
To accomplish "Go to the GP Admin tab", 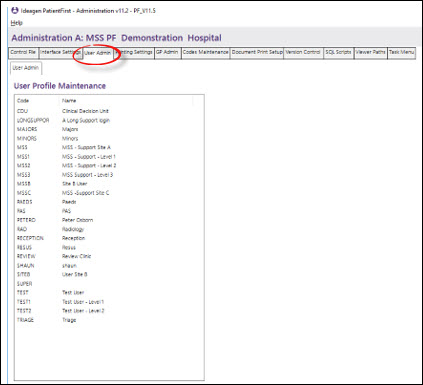I will [x=167, y=52].
